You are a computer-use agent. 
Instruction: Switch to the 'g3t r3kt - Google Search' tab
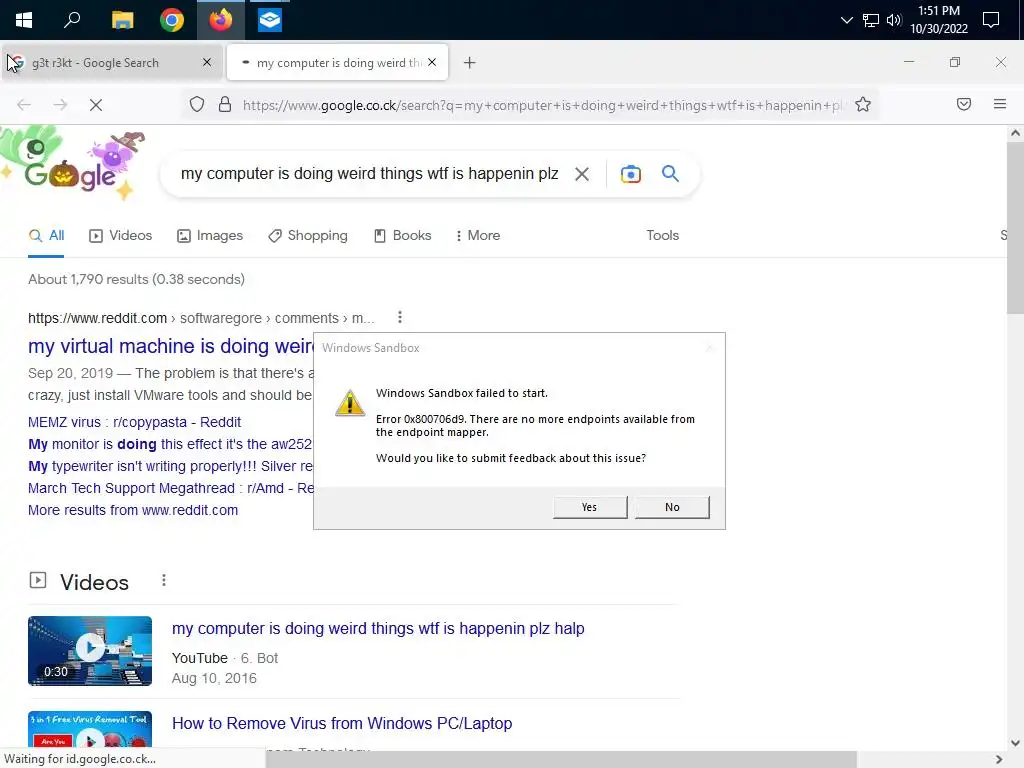[x=112, y=63]
